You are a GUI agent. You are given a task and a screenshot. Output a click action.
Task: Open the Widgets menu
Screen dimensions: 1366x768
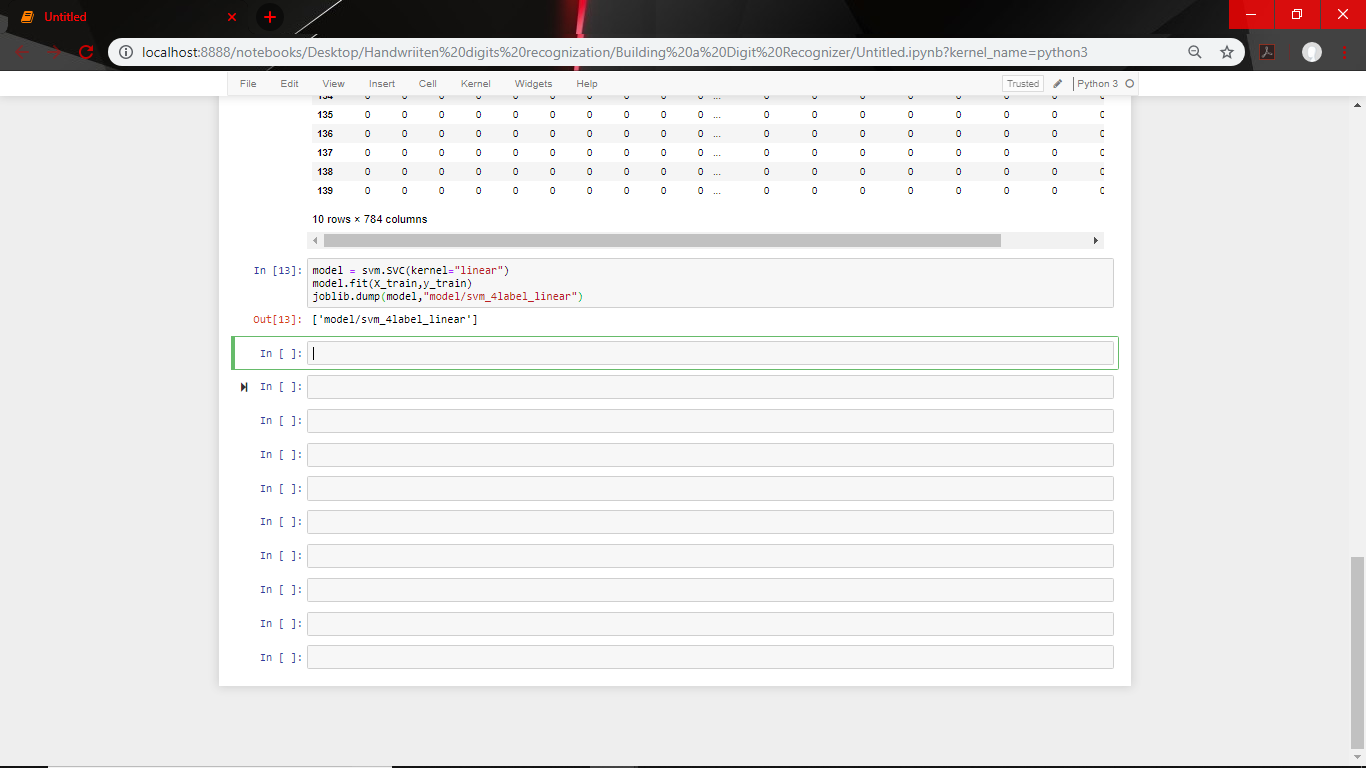(533, 83)
